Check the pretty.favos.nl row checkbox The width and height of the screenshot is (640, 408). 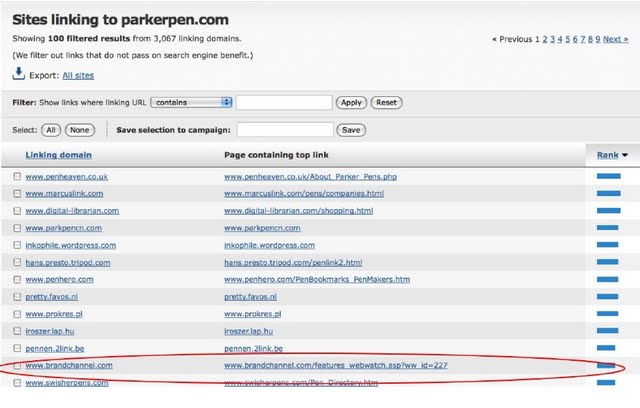pyautogui.click(x=17, y=297)
